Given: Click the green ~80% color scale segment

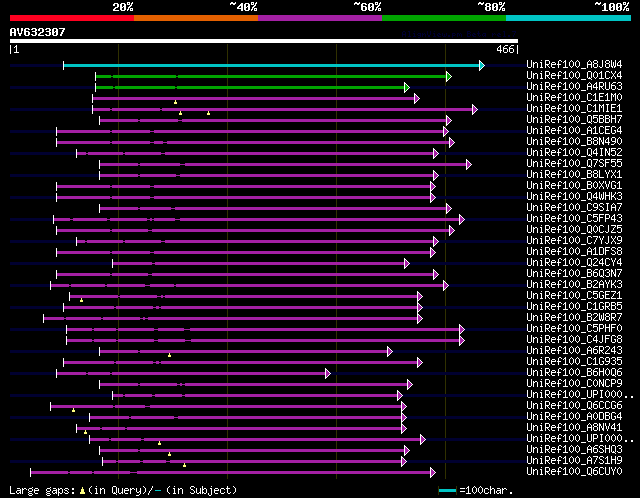Looking at the screenshot, I should coord(444,18).
